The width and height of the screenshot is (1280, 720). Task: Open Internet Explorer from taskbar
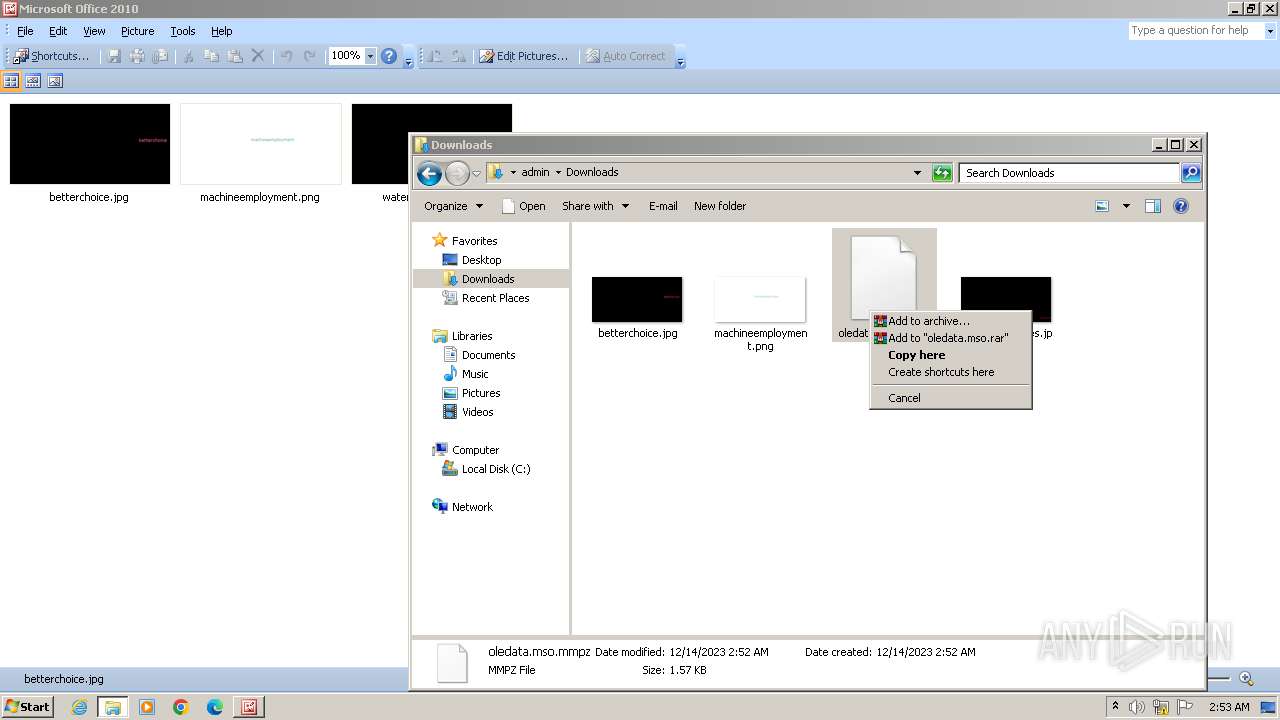point(79,707)
